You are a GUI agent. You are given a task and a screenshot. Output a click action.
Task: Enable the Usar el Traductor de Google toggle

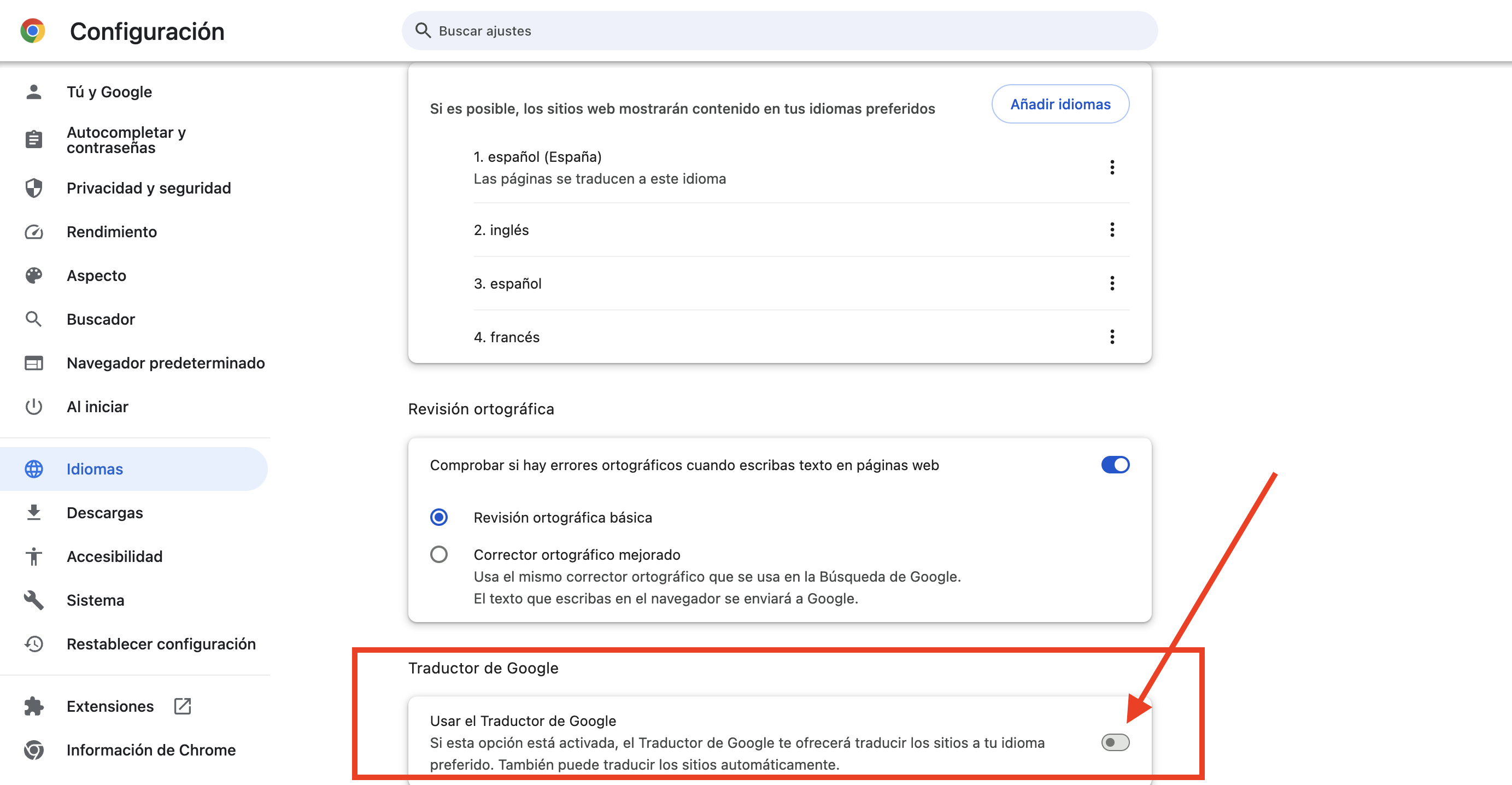(x=1115, y=743)
